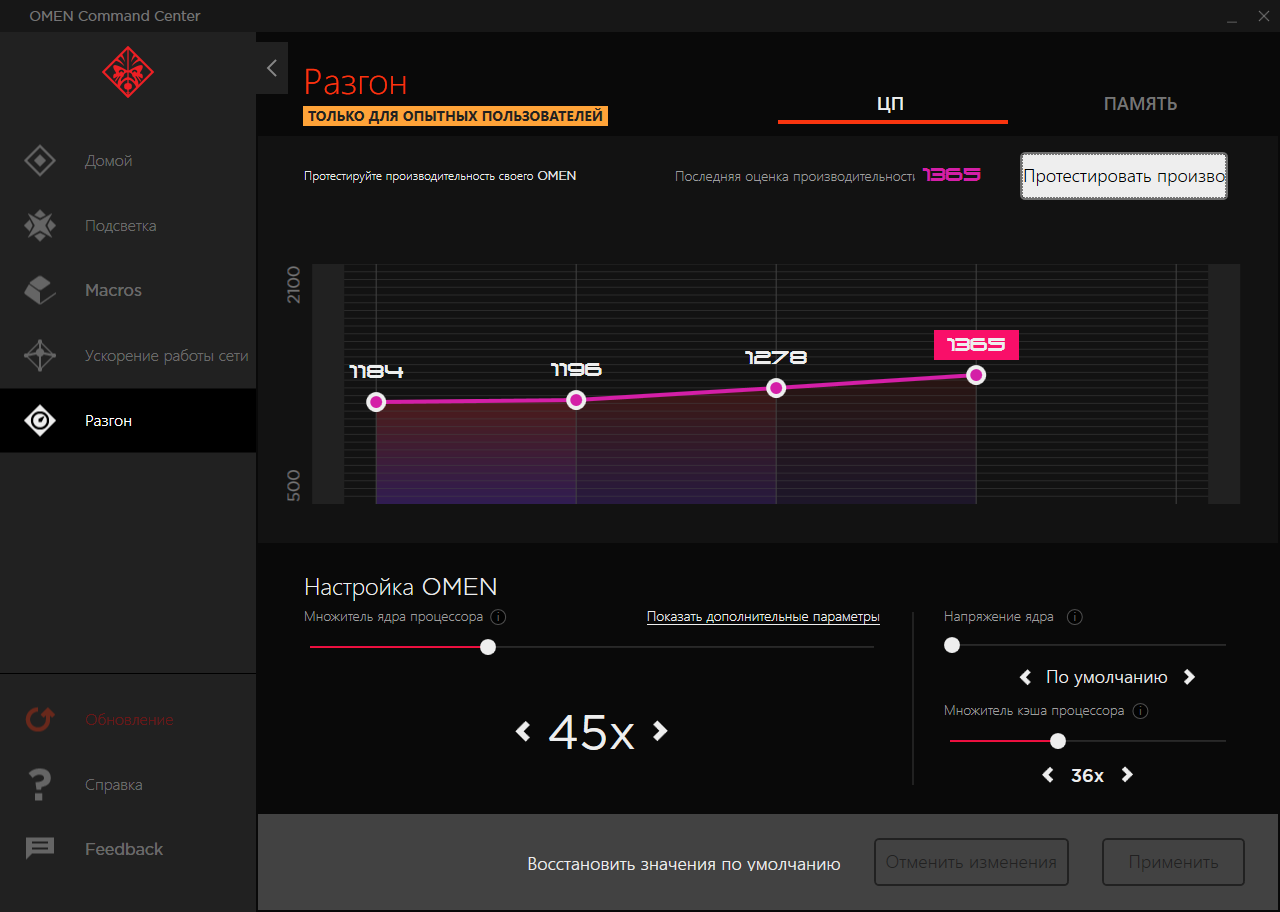Viewport: 1280px width, 912px height.
Task: Run the Протестировать производительность benchmark button
Action: point(1124,176)
